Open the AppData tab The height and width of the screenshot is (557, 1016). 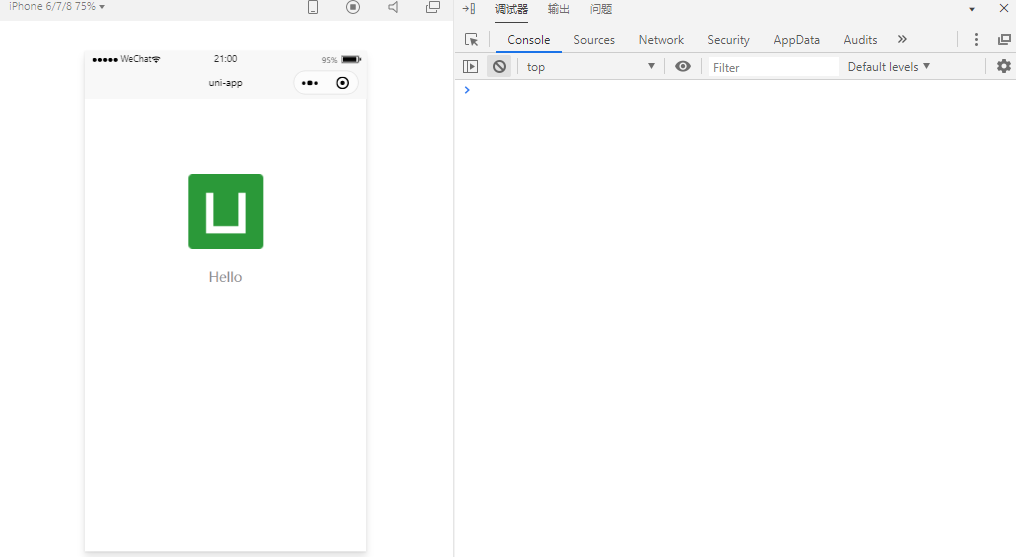[796, 40]
